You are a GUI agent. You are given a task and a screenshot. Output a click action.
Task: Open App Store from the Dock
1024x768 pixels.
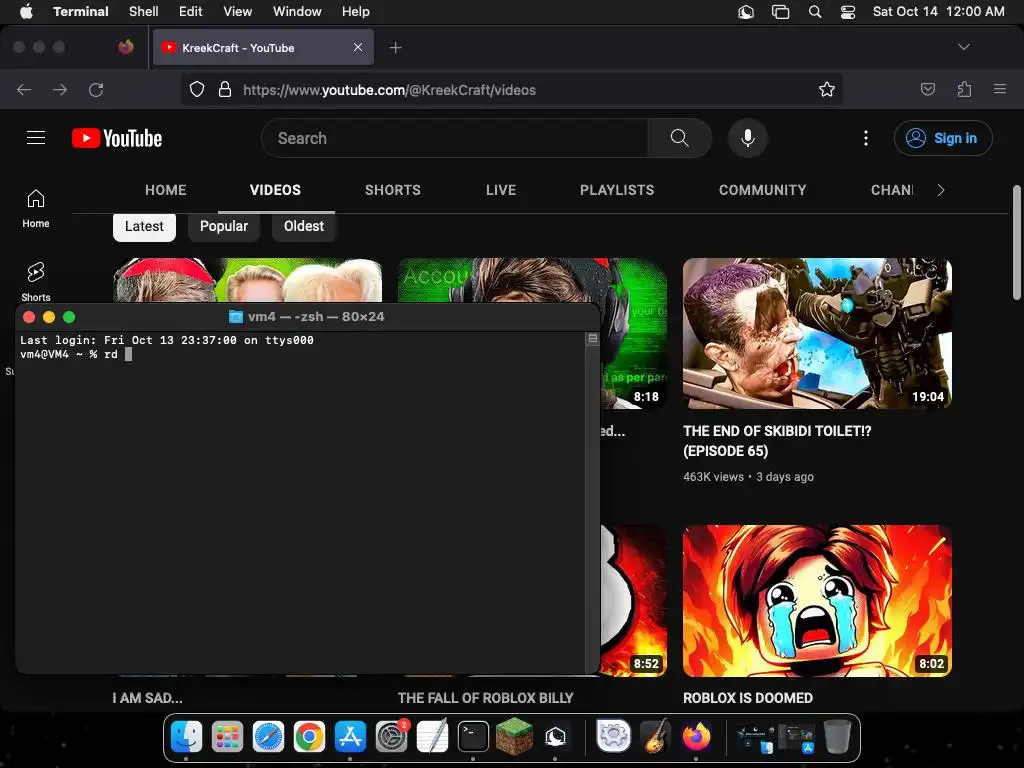pyautogui.click(x=350, y=737)
